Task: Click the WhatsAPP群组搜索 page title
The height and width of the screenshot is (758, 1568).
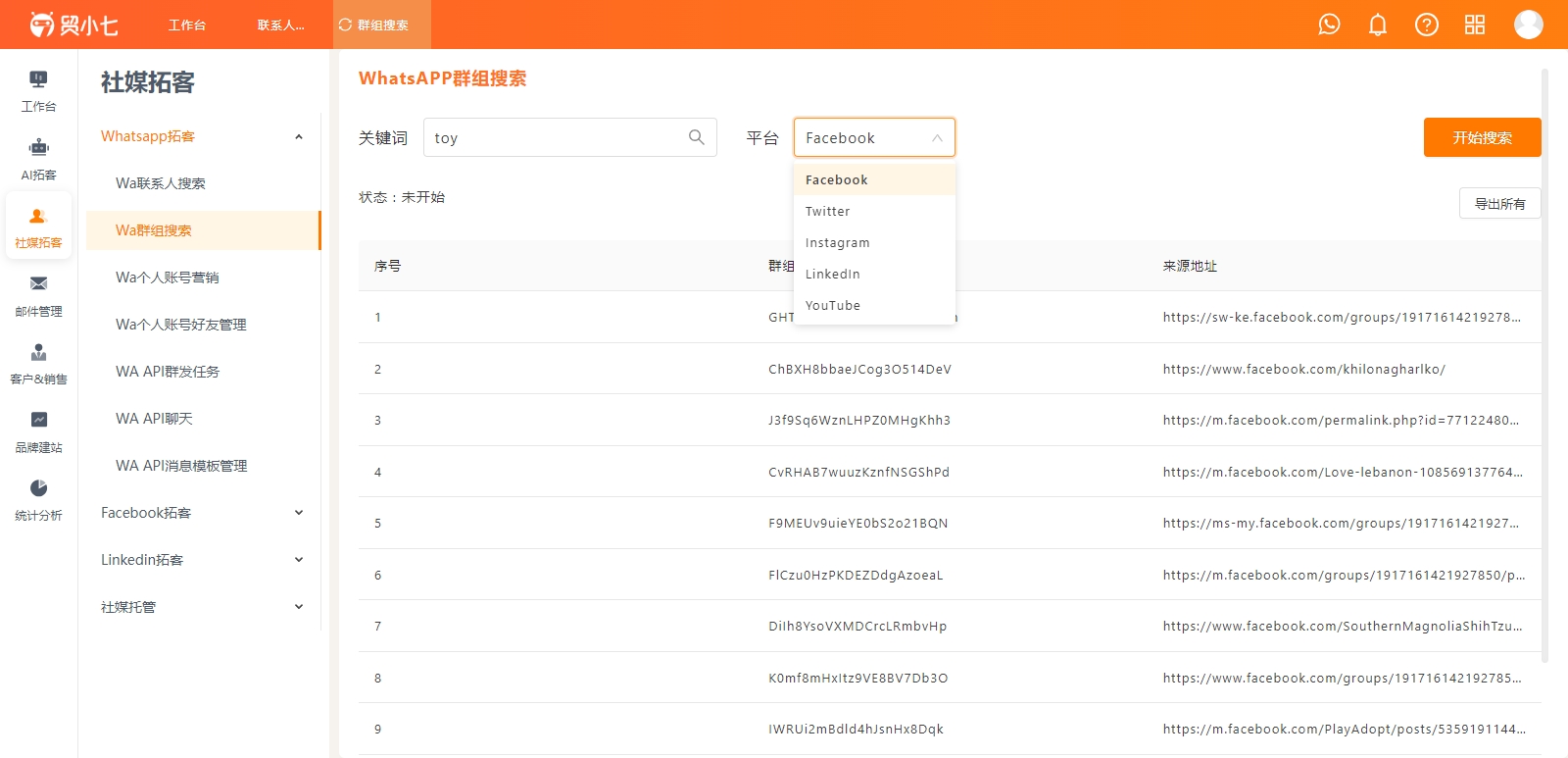Action: [x=442, y=78]
